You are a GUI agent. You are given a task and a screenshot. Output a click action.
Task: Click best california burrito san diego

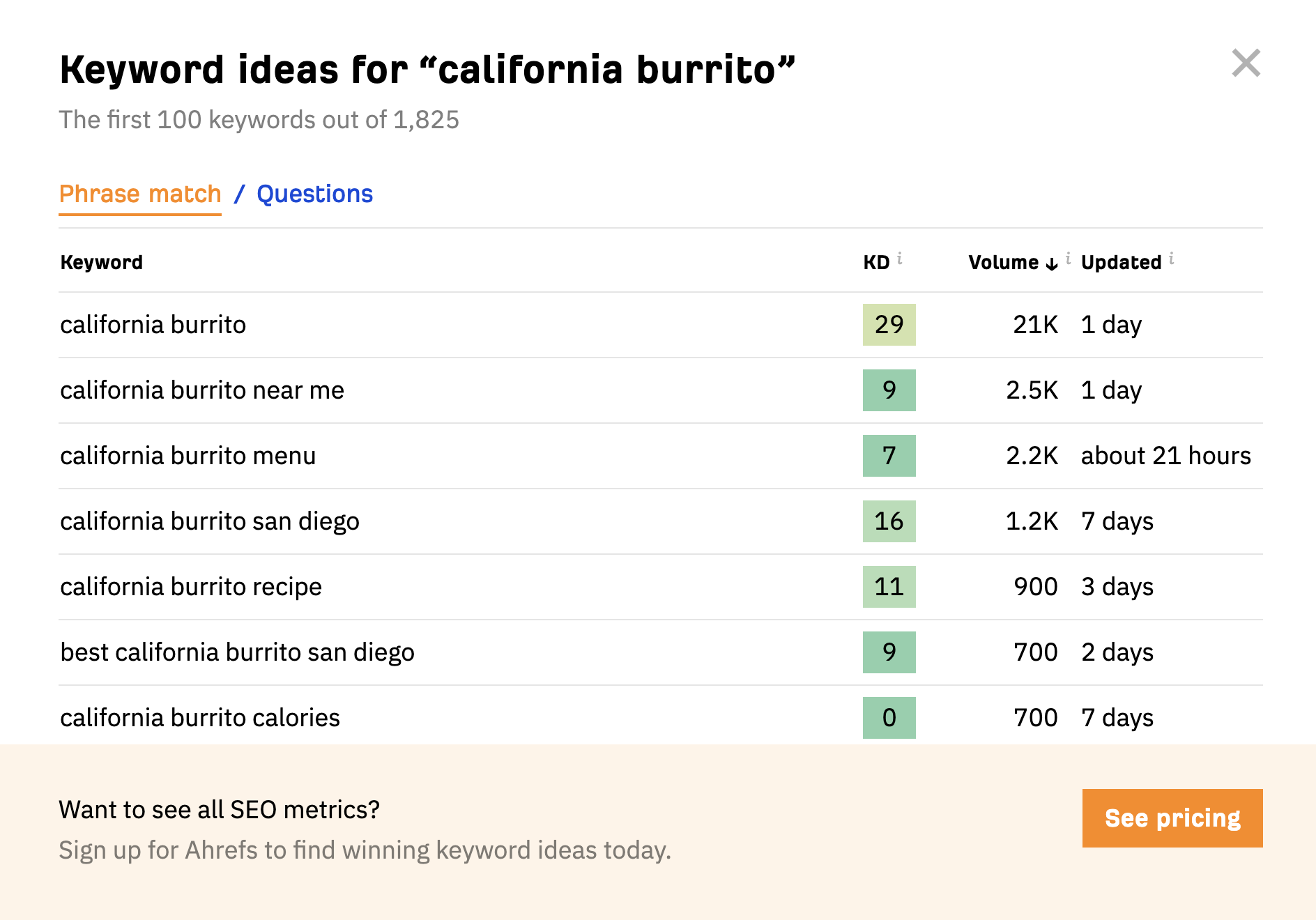click(x=238, y=652)
